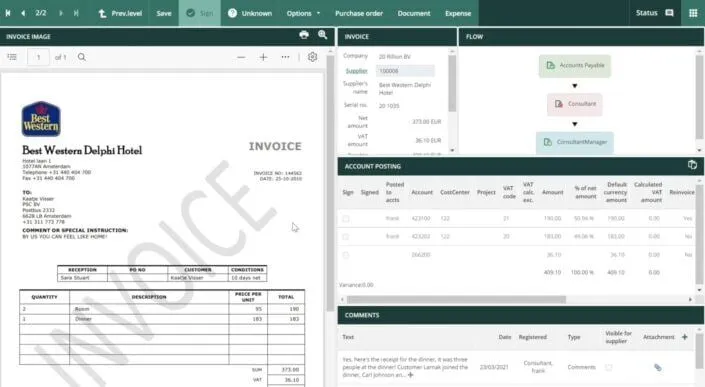Viewport: 705px width, 387px height.
Task: Click the total amount 409.10
Action: pyautogui.click(x=553, y=272)
